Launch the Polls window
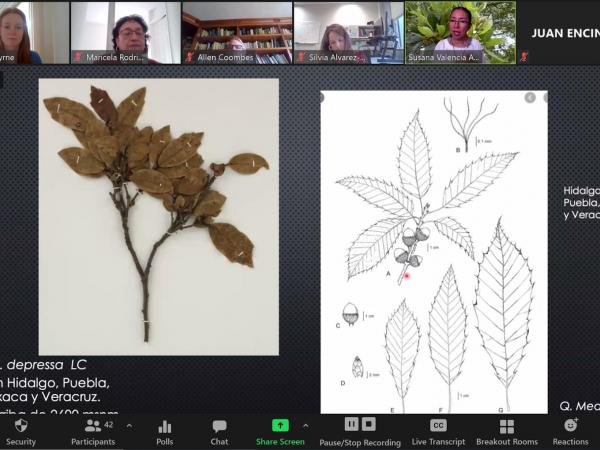This screenshot has width=600, height=450. click(x=164, y=430)
